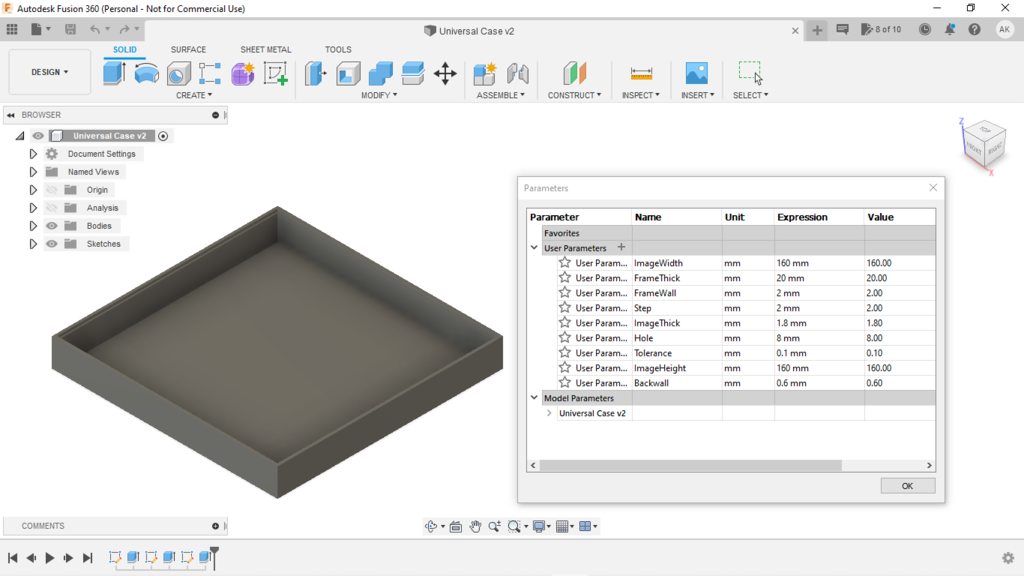Collapse the User Parameters section
Screen dimensions: 1024x576
tap(534, 248)
